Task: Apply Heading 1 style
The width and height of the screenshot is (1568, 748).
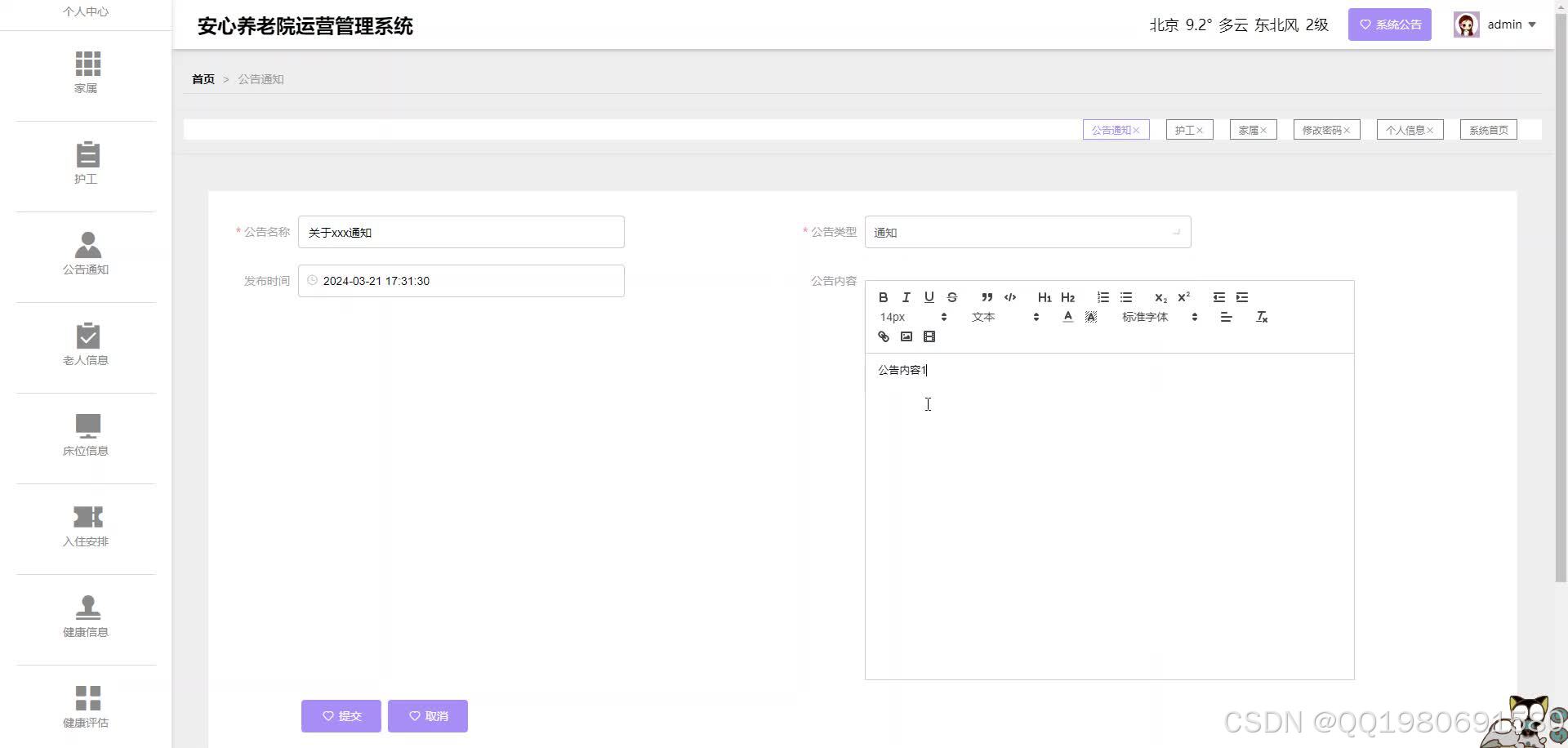Action: point(1045,297)
